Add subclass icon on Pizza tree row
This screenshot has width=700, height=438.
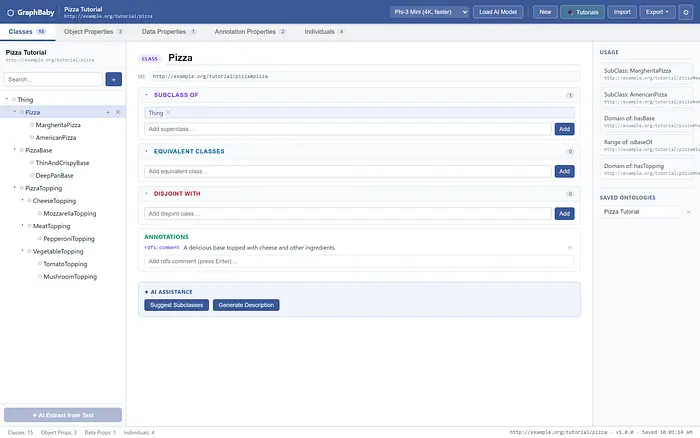click(108, 112)
